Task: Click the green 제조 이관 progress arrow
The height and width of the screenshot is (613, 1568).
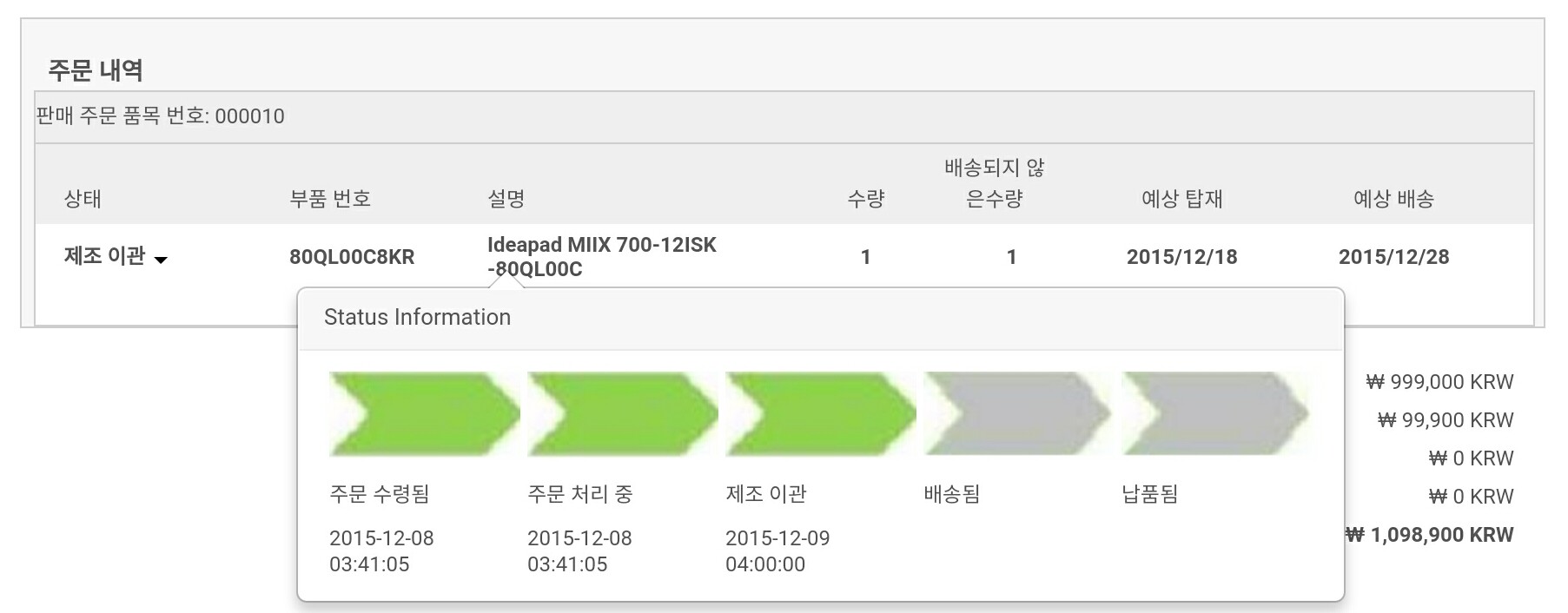Action: (820, 413)
